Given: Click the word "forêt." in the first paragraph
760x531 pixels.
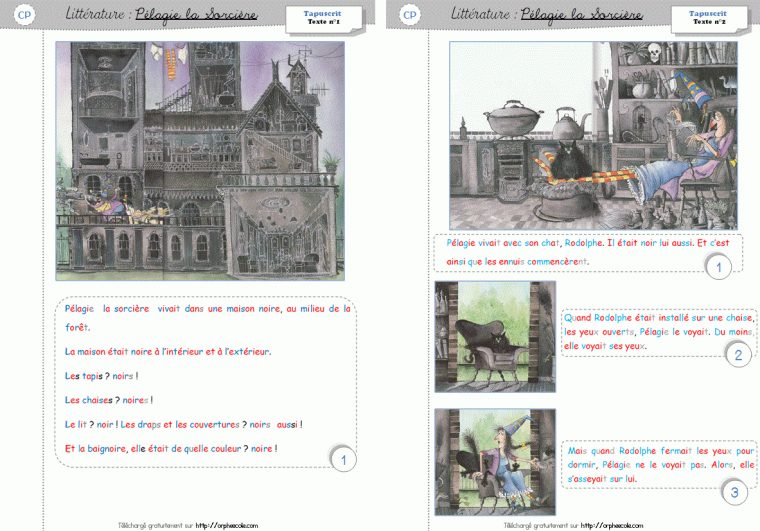Looking at the screenshot, I should [x=77, y=328].
